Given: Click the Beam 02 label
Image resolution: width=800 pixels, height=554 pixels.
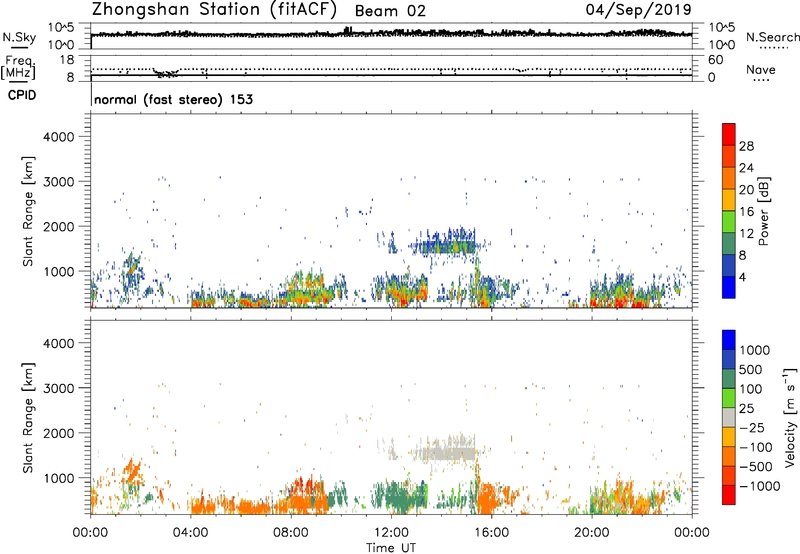Looking at the screenshot, I should 390,11.
